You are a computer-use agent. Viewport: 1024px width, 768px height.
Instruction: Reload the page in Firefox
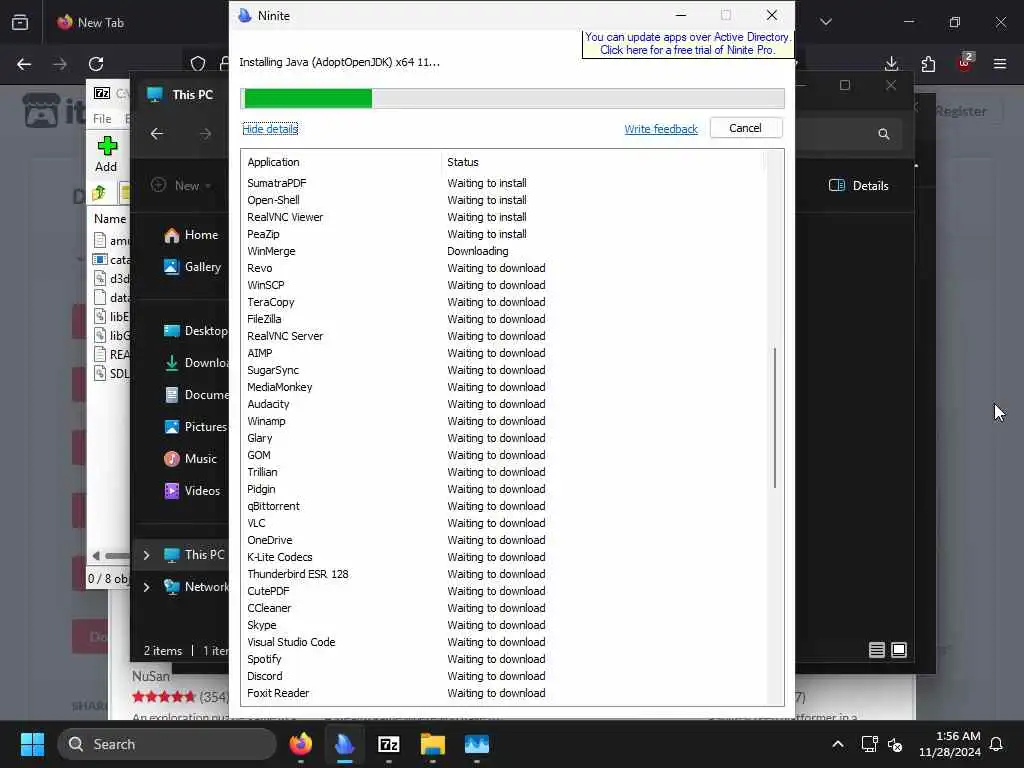click(96, 64)
